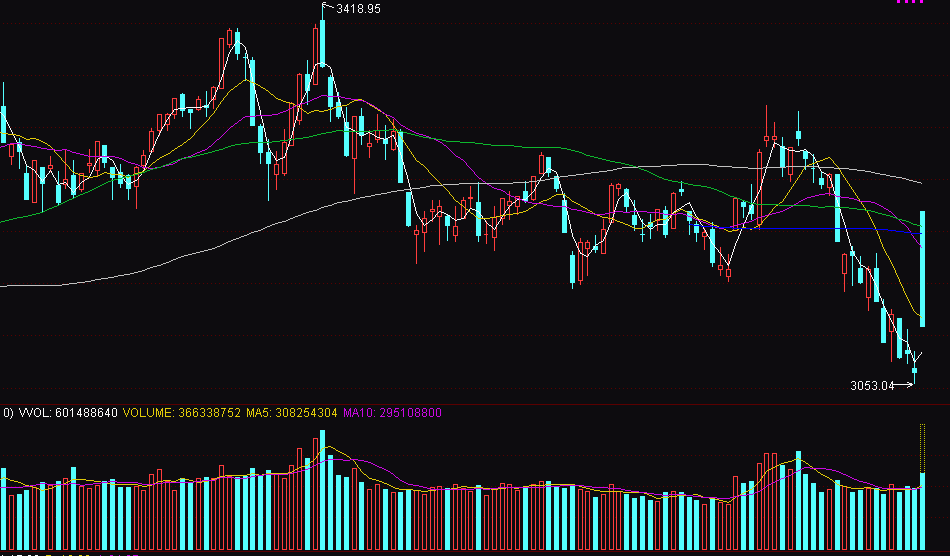This screenshot has height=556, width=950.
Task: Click the white pointer line beside 3418.95
Action: point(327,8)
